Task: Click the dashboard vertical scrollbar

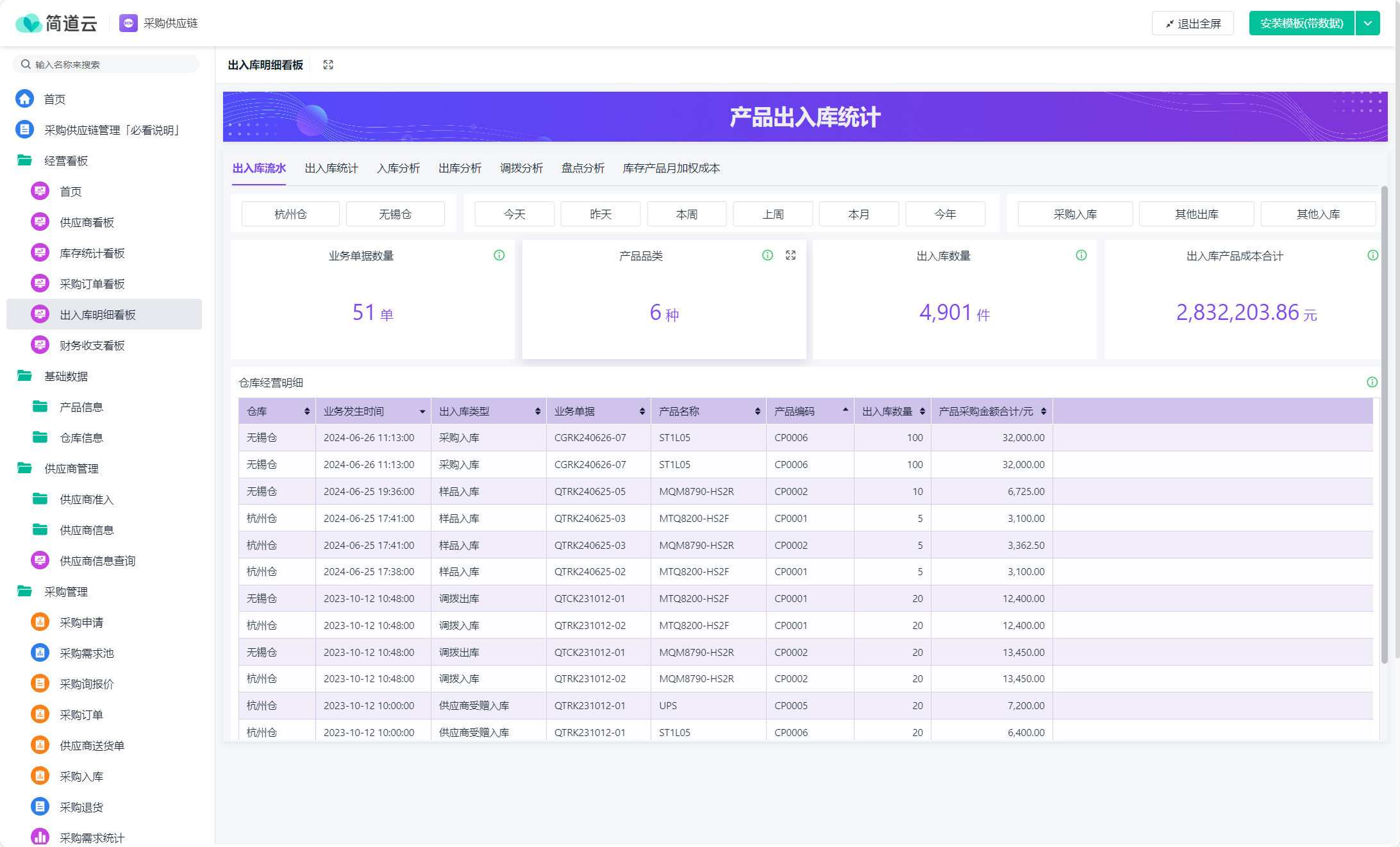Action: (x=1384, y=423)
